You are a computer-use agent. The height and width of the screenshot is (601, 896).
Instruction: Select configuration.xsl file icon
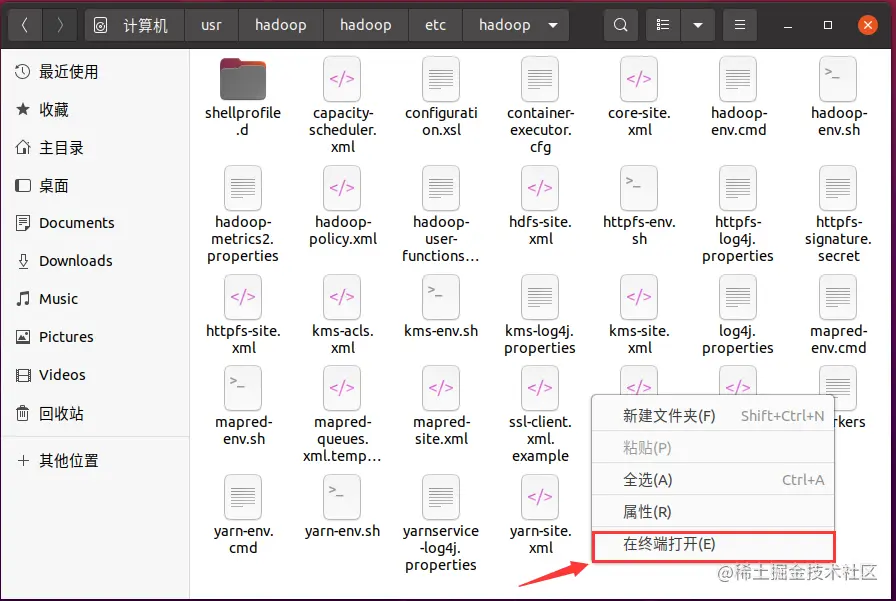pyautogui.click(x=441, y=79)
